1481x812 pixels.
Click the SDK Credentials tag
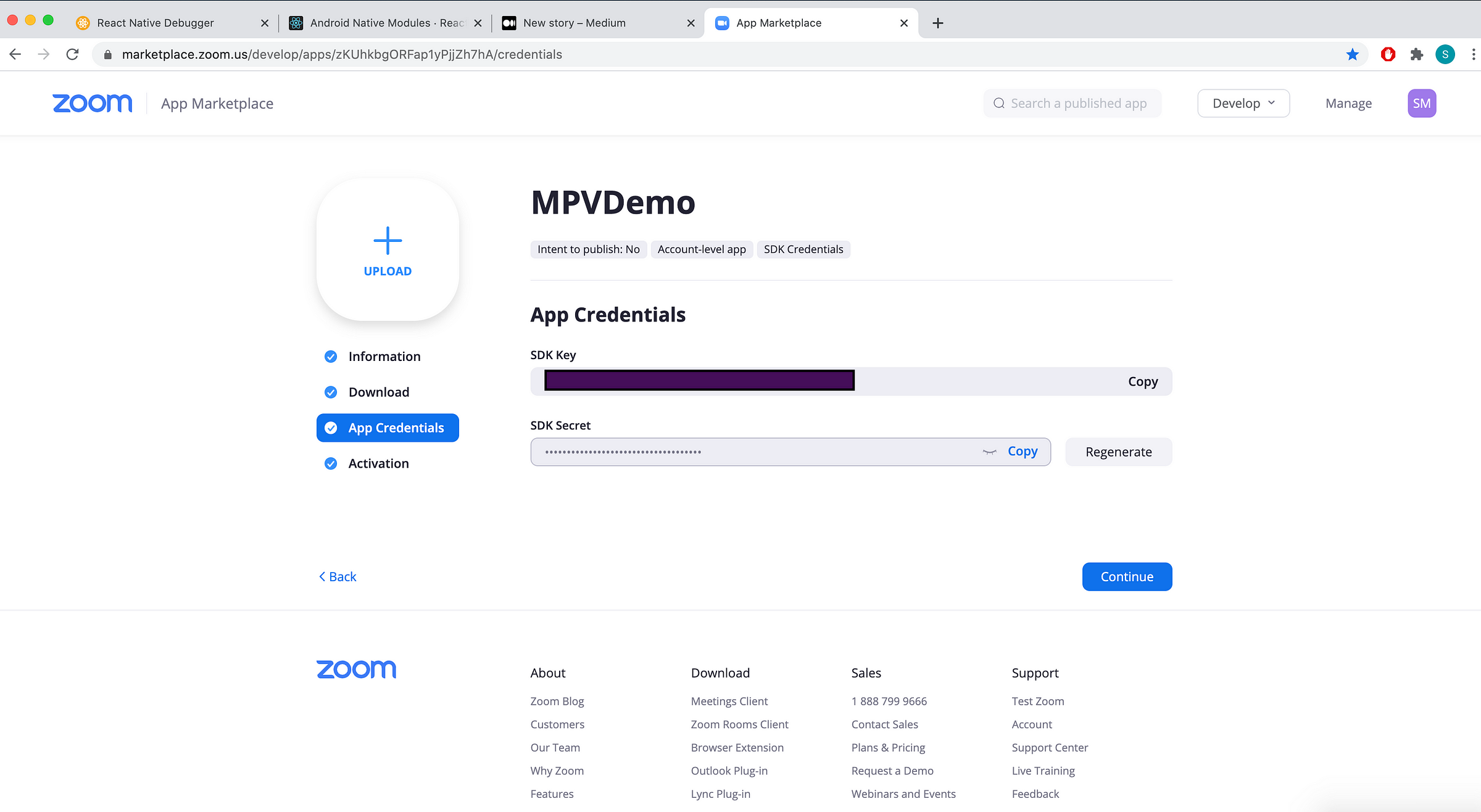[x=803, y=249]
